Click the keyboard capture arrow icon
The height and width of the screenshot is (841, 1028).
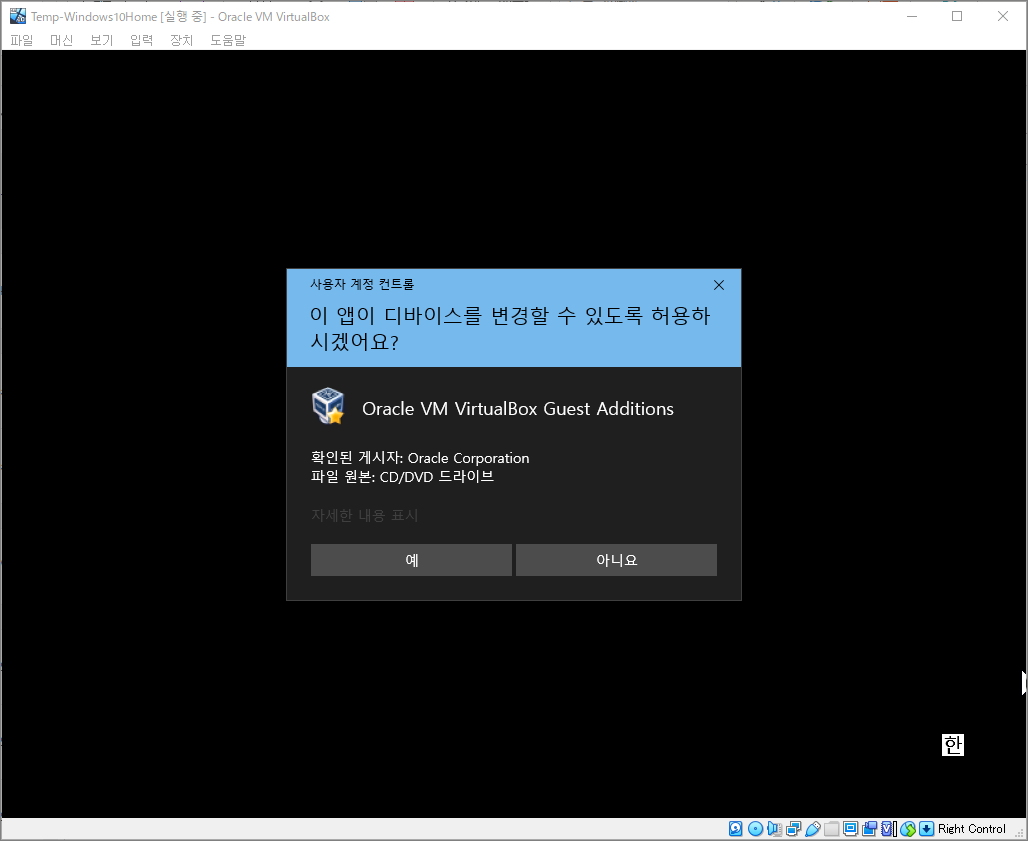tap(926, 829)
